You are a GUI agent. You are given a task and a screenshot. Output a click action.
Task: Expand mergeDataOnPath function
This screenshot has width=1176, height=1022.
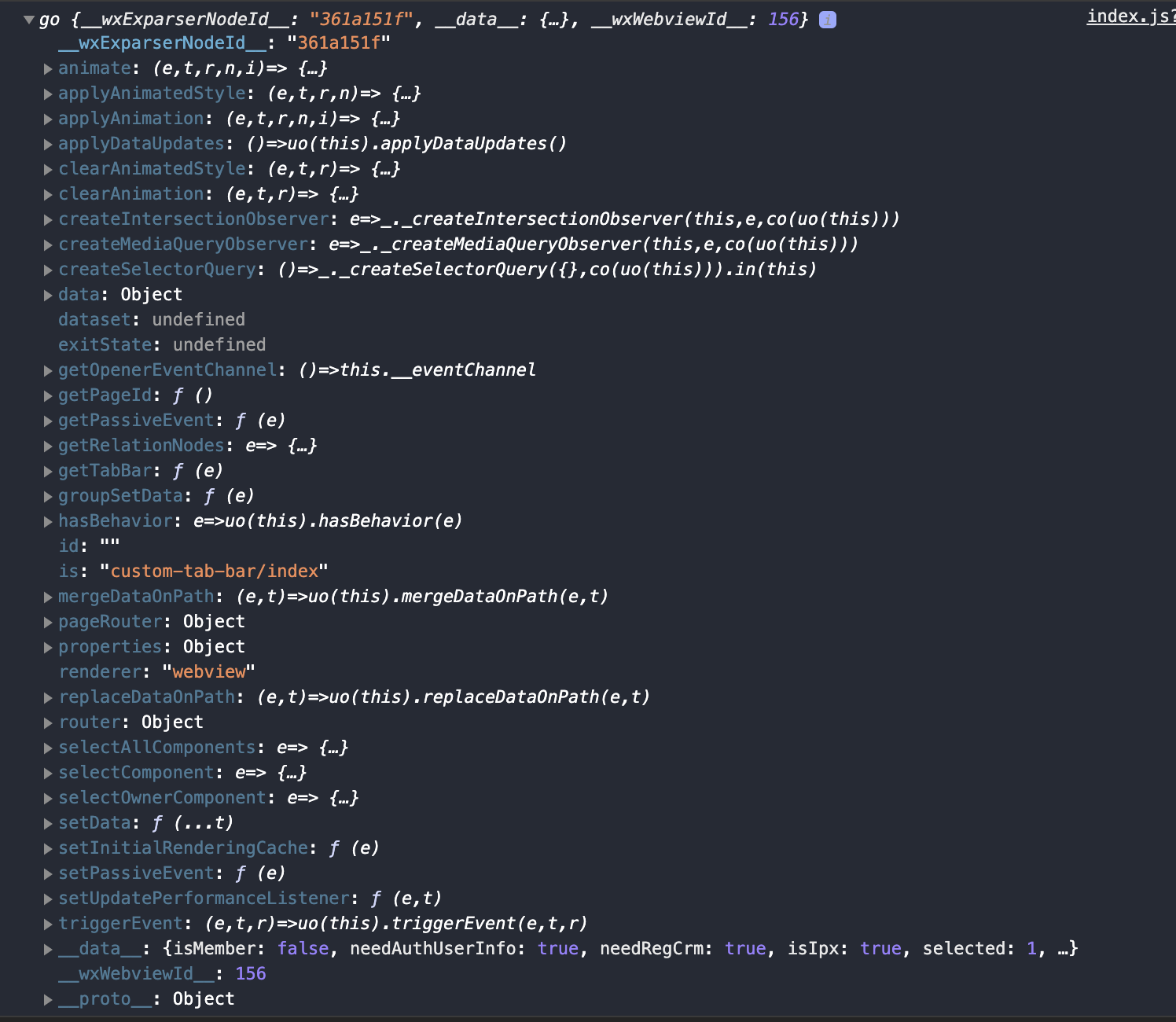click(x=48, y=597)
